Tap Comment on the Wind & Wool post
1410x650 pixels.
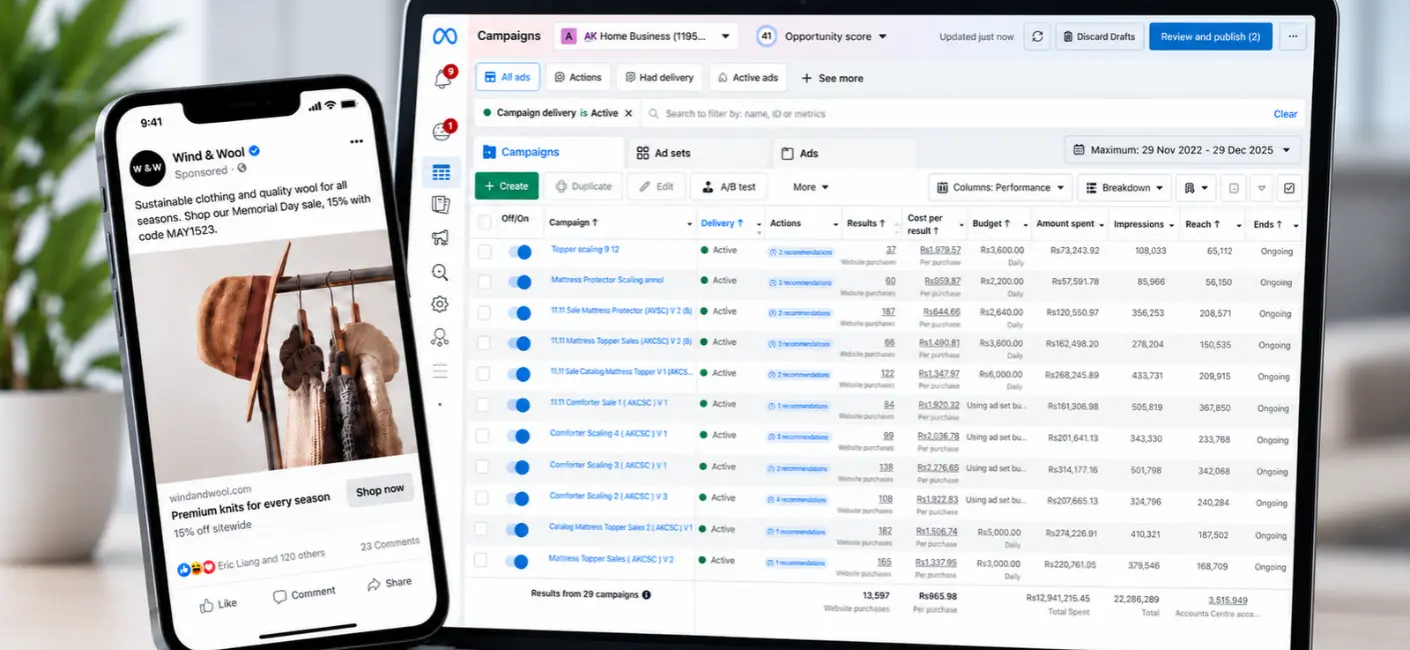(x=304, y=594)
